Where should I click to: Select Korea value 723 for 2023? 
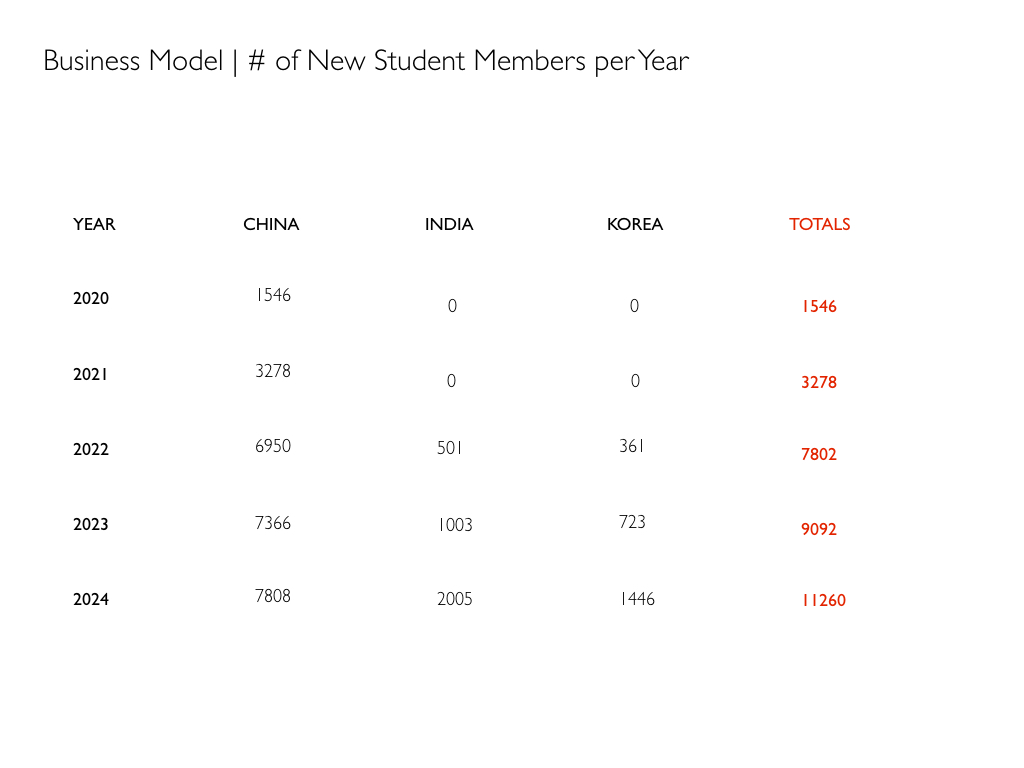(632, 522)
